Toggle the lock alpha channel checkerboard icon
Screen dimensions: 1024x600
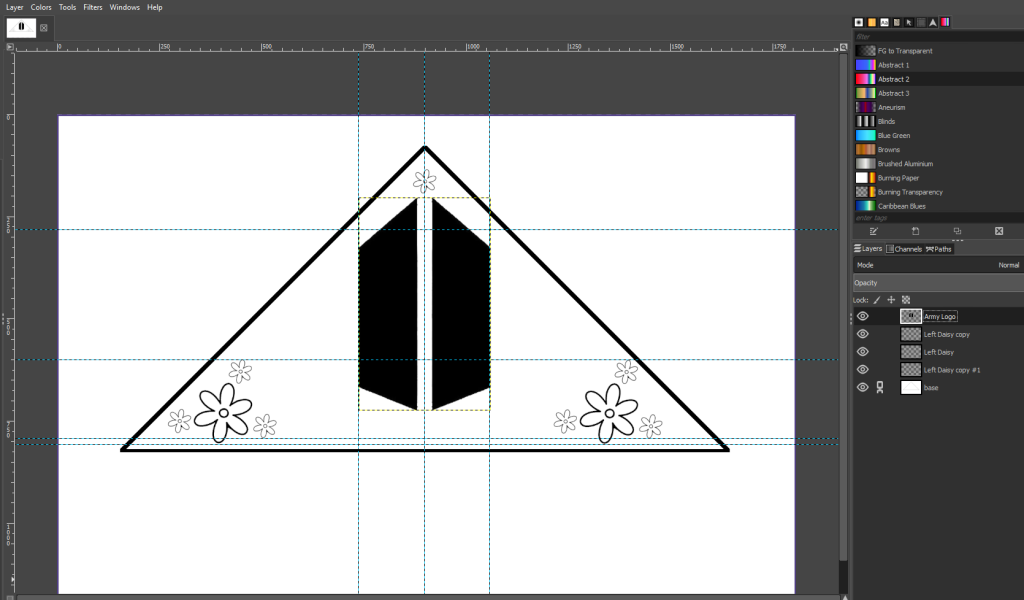[906, 299]
